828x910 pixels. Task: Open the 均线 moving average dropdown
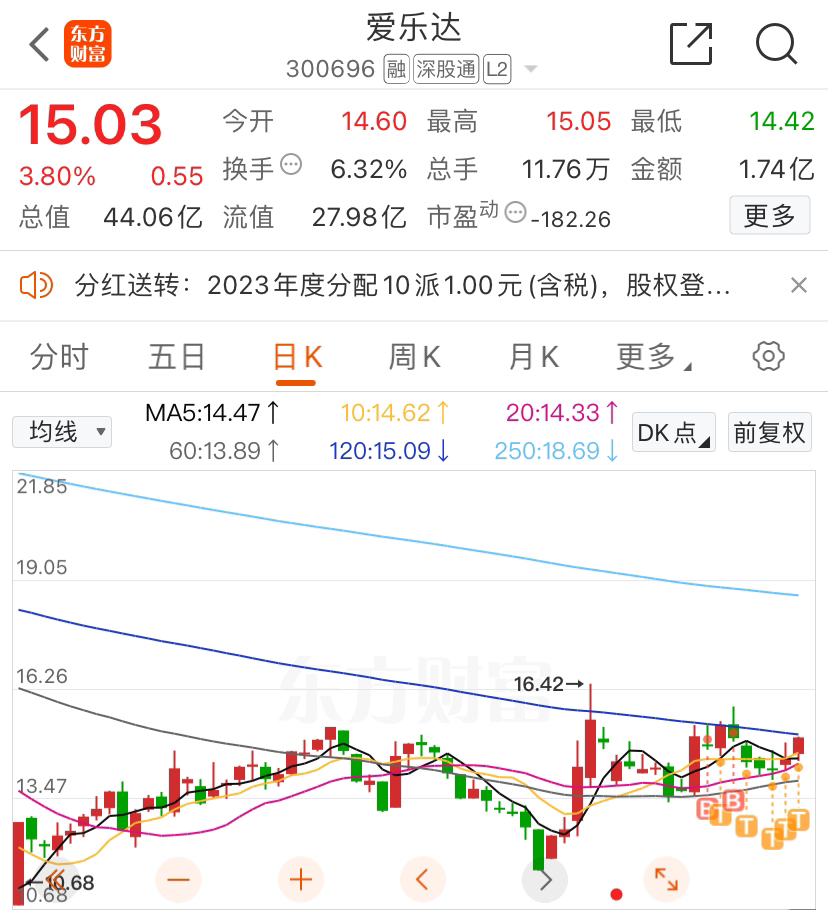[x=62, y=431]
